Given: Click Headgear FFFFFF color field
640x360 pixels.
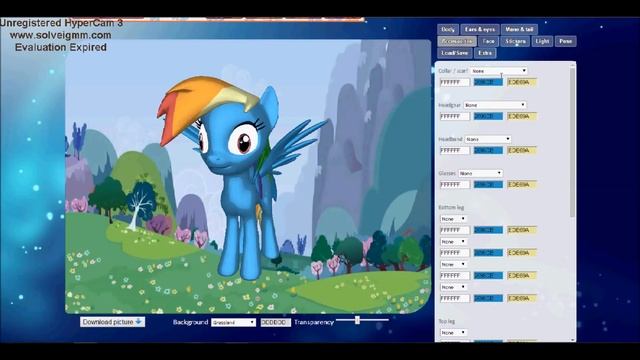Looking at the screenshot, I should pos(455,116).
